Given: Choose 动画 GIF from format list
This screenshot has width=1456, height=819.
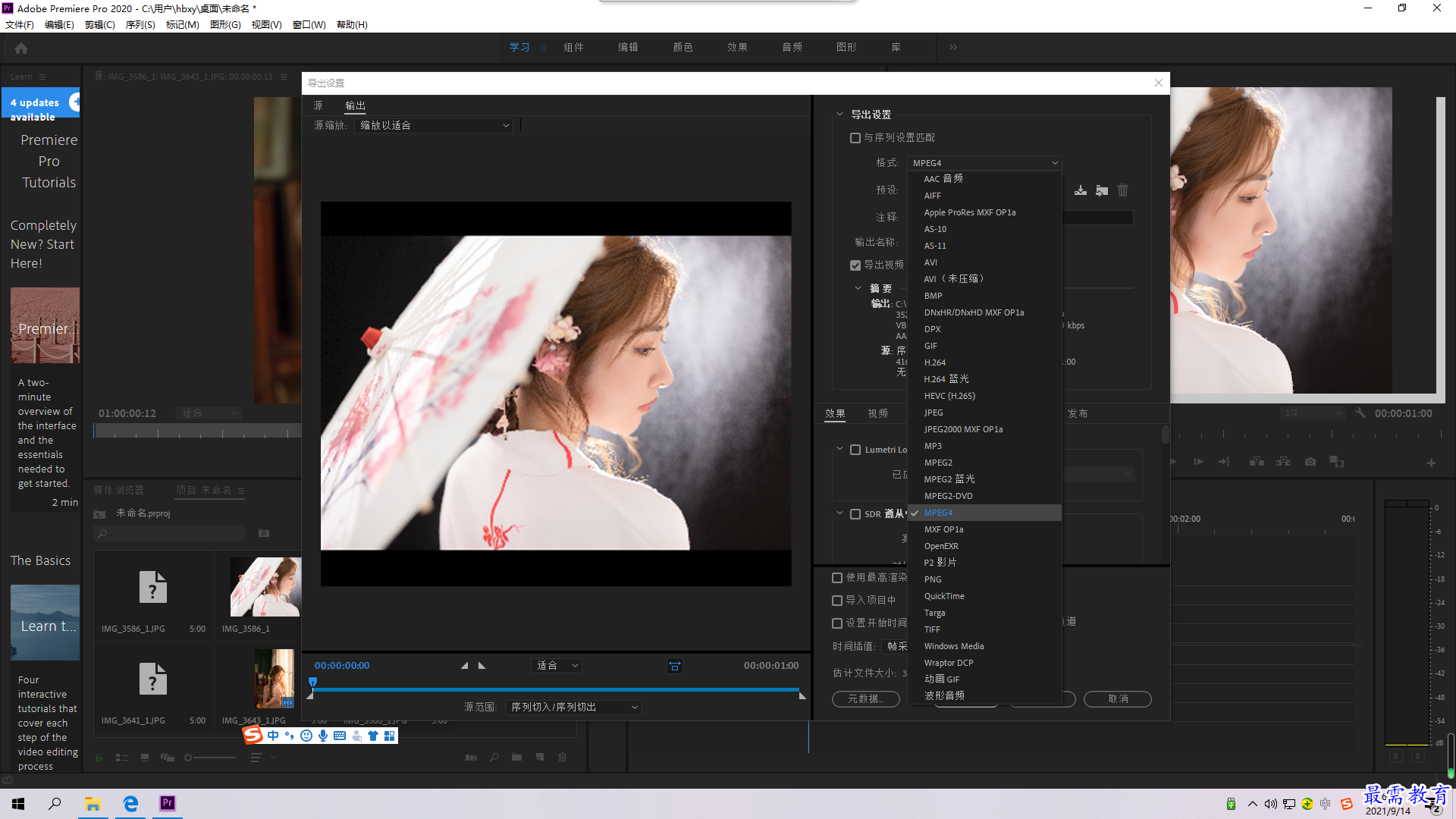Looking at the screenshot, I should (x=984, y=679).
